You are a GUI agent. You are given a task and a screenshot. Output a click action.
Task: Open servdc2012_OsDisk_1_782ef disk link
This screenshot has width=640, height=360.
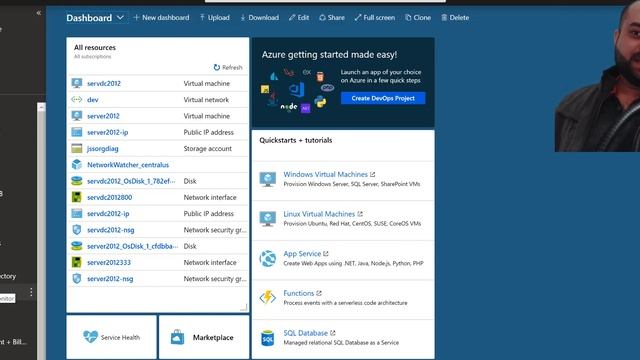(131, 181)
